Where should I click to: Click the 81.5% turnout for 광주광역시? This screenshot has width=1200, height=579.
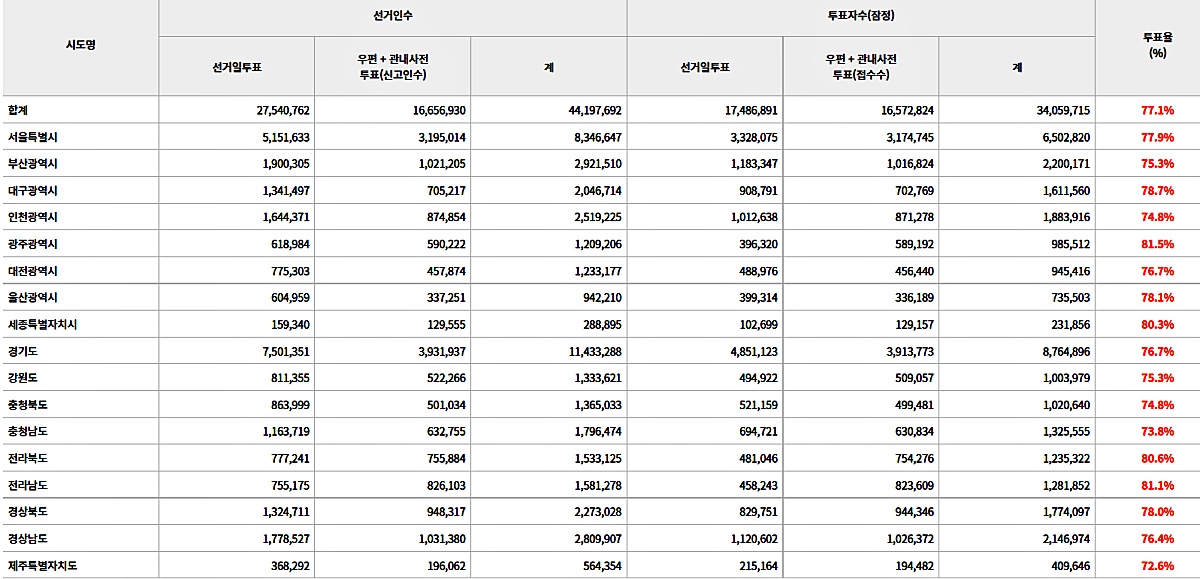(x=1157, y=244)
